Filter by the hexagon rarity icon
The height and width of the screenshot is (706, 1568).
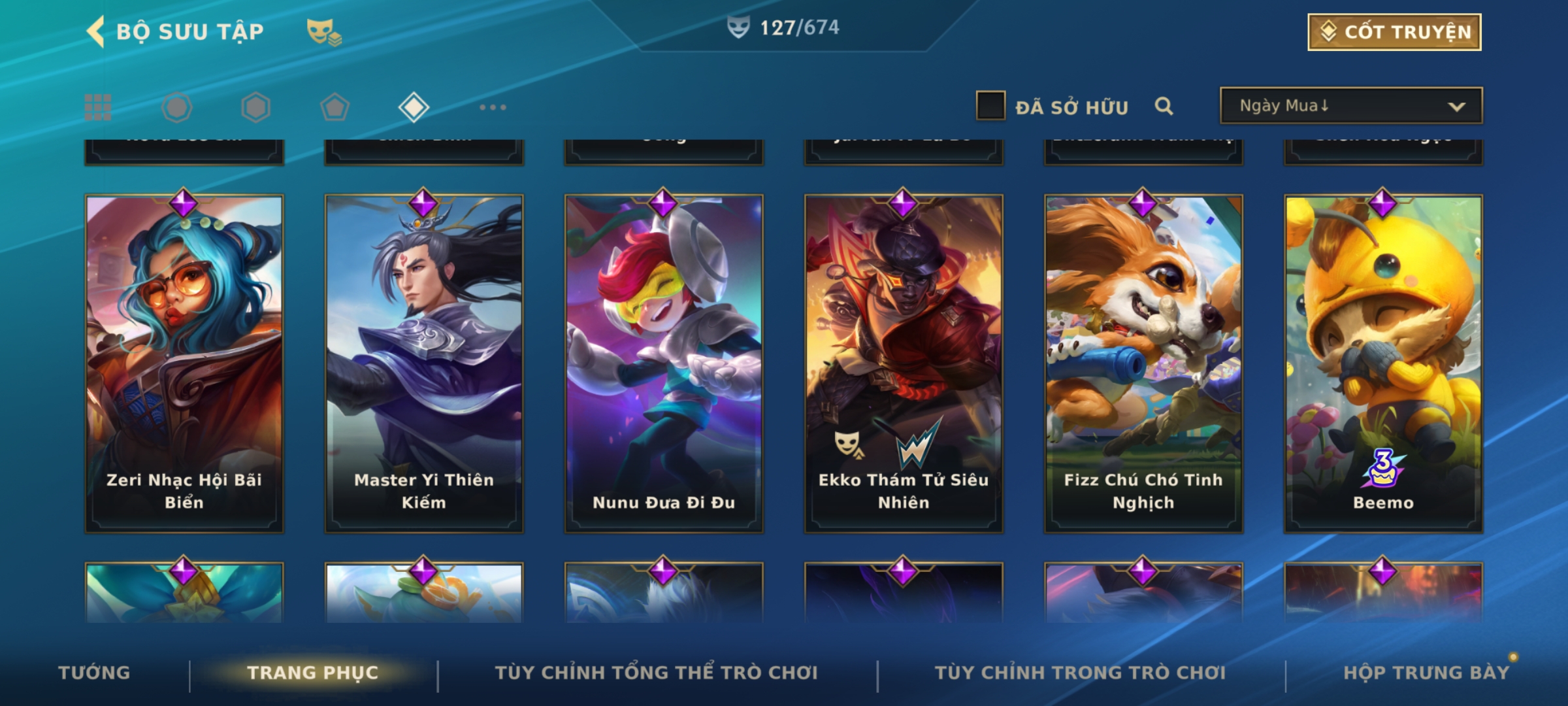[x=255, y=107]
